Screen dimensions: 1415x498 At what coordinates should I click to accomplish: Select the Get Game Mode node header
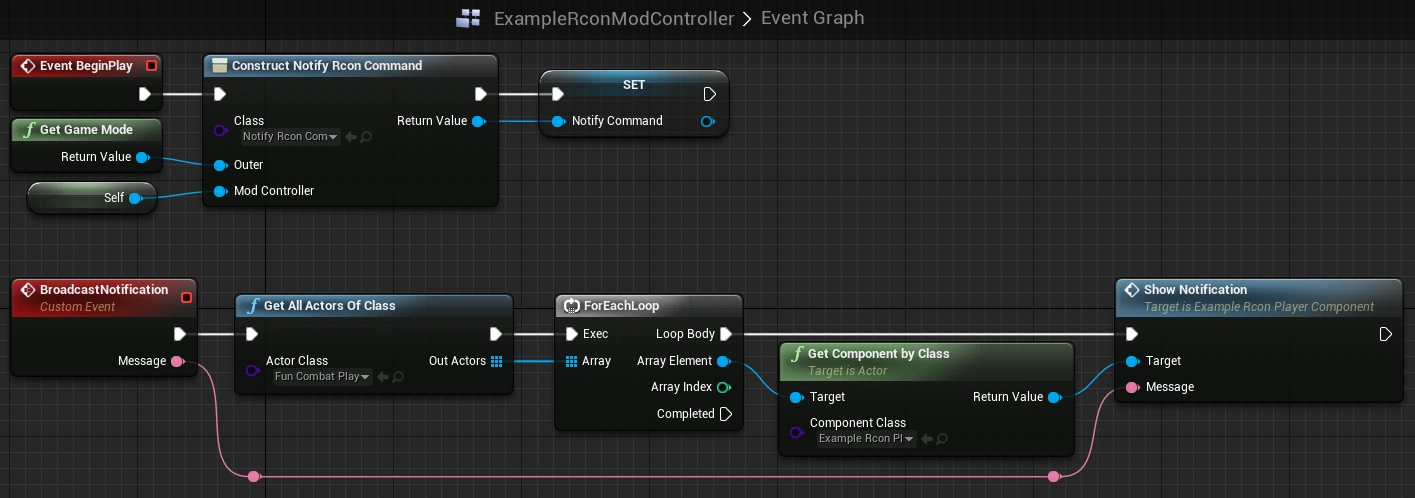[x=86, y=129]
